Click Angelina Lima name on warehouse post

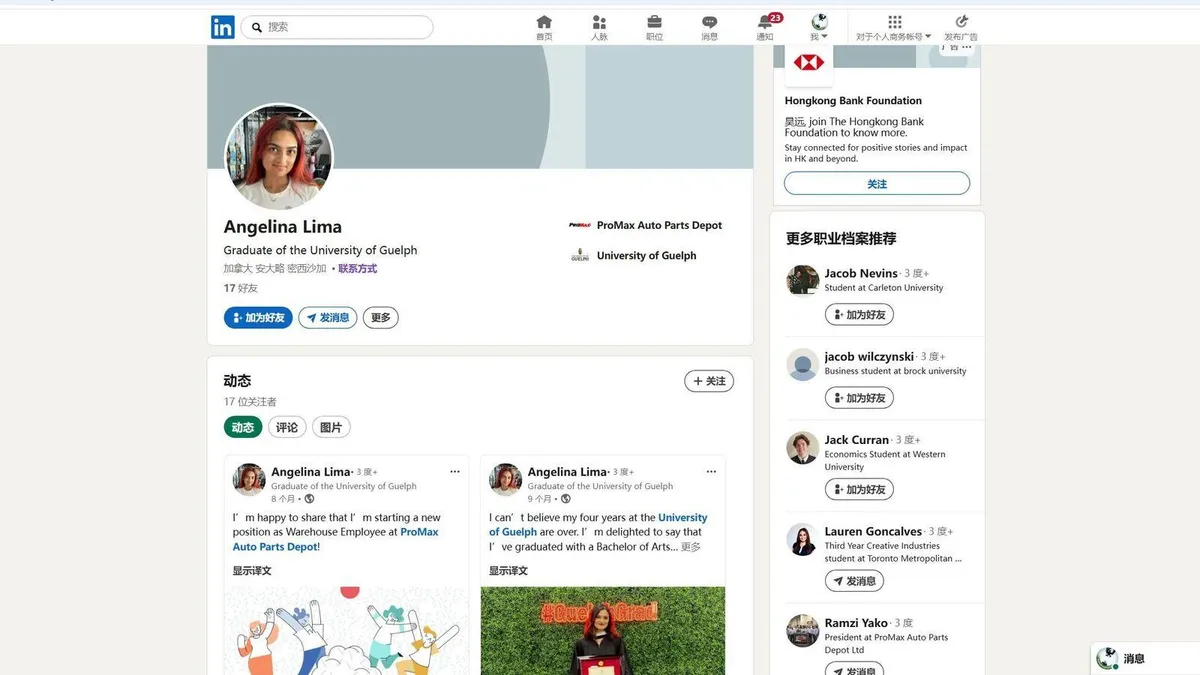pos(311,472)
